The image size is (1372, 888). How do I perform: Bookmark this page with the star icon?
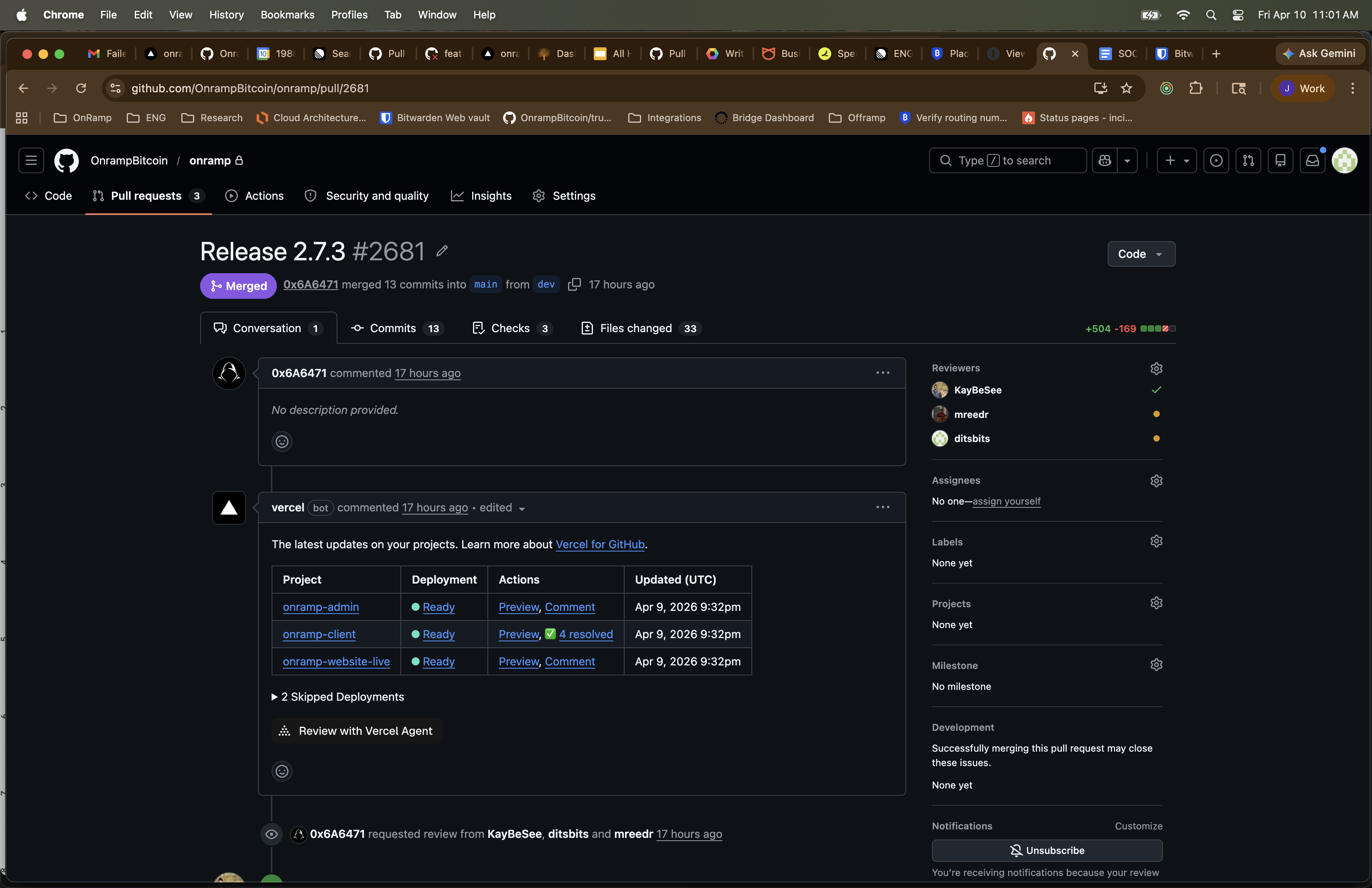coord(1126,88)
